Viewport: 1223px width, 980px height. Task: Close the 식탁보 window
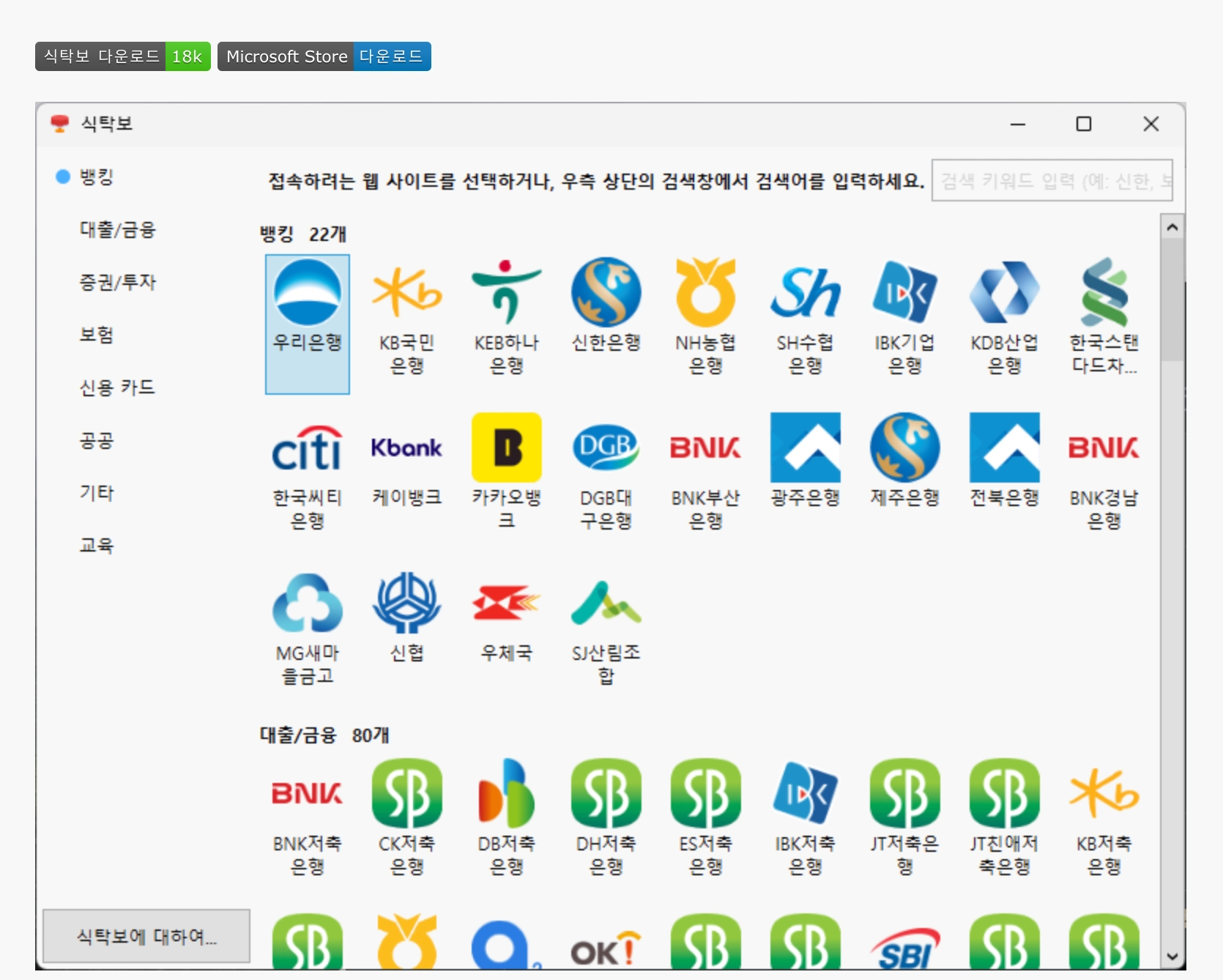(1151, 125)
